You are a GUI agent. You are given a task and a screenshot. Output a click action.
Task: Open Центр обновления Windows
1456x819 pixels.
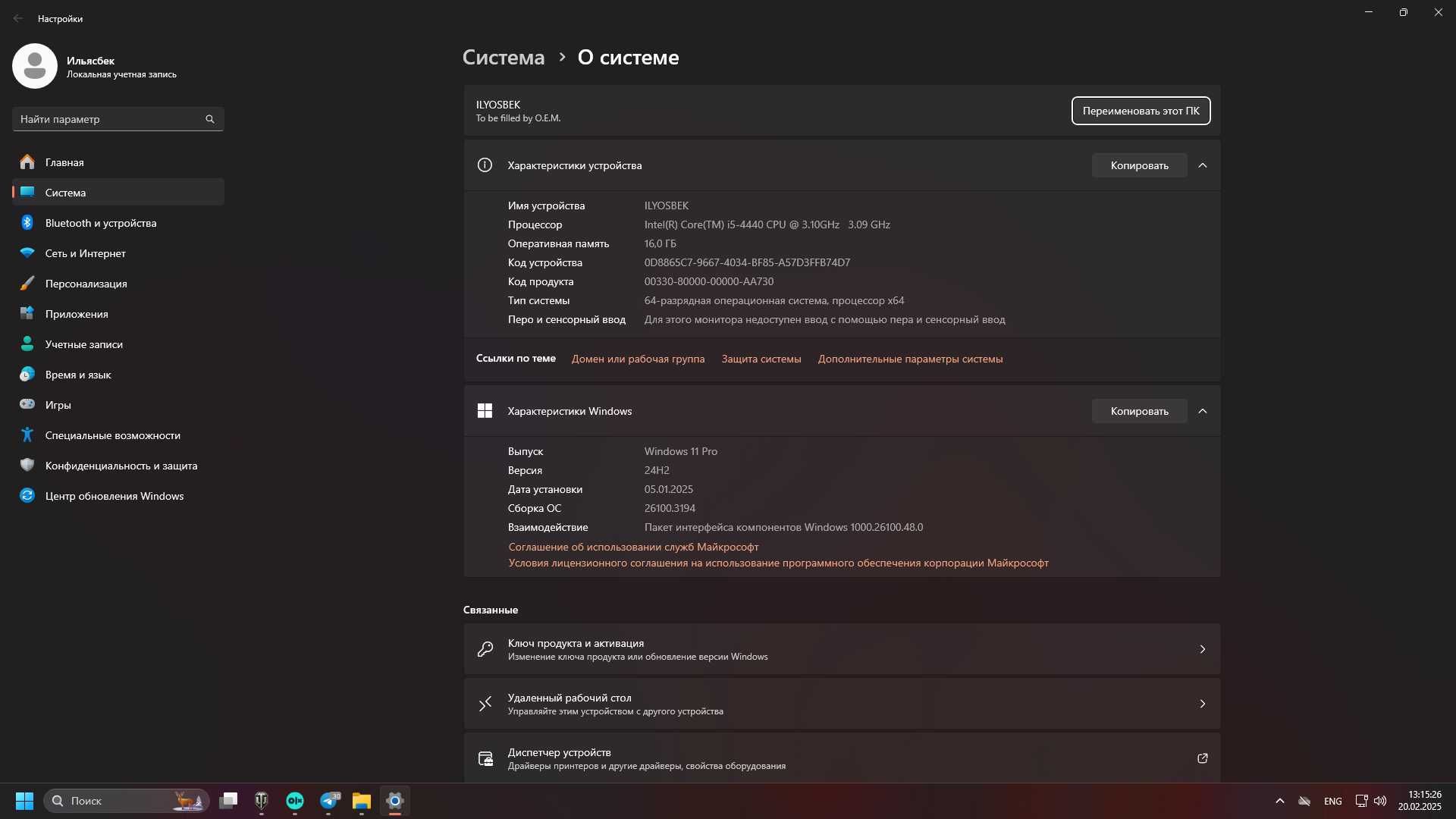click(x=118, y=496)
